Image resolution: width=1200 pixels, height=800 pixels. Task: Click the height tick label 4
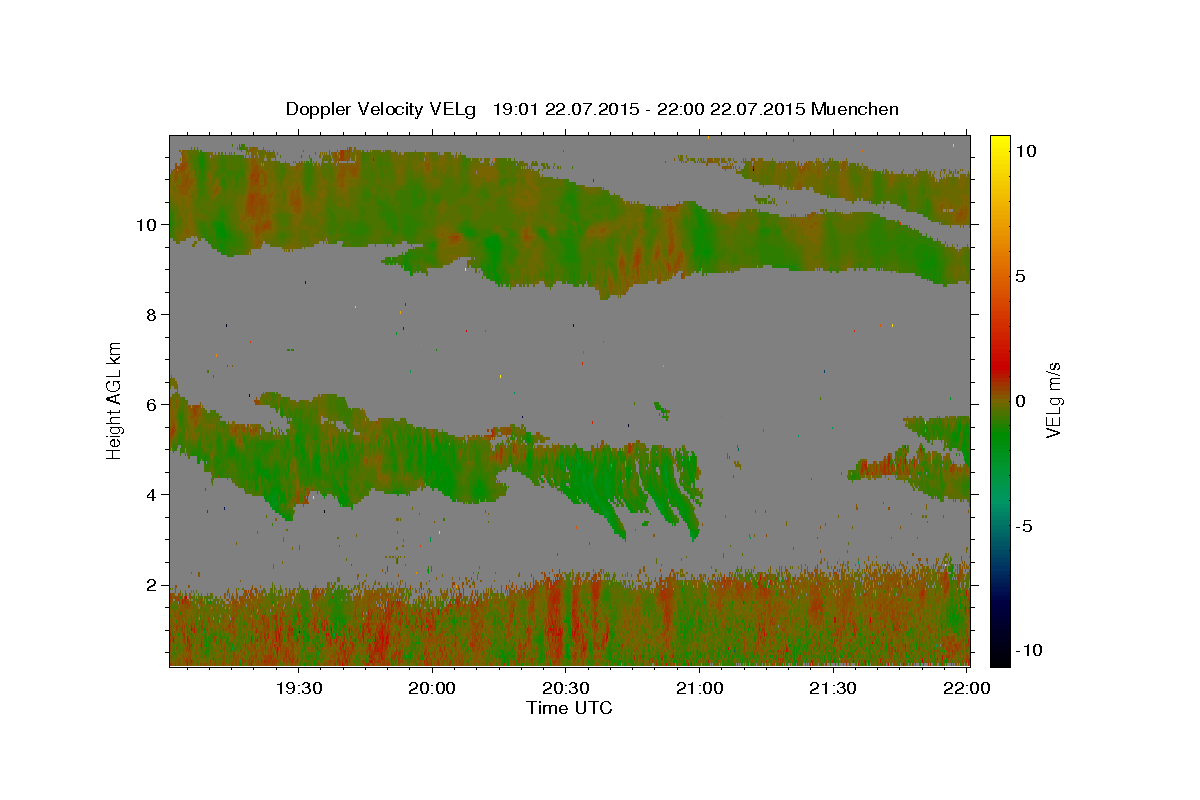coord(153,495)
